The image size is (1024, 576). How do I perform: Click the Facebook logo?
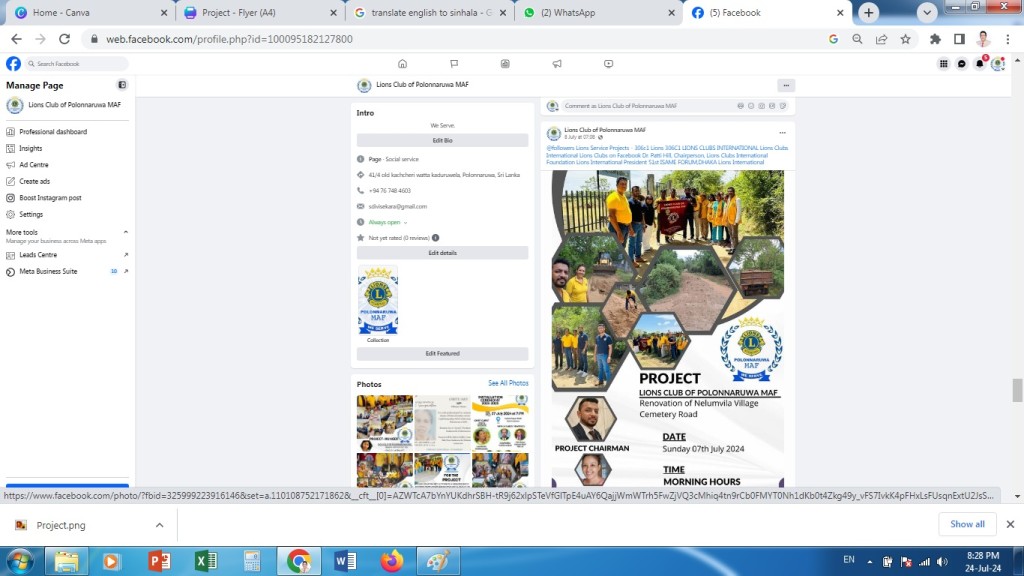[x=13, y=63]
